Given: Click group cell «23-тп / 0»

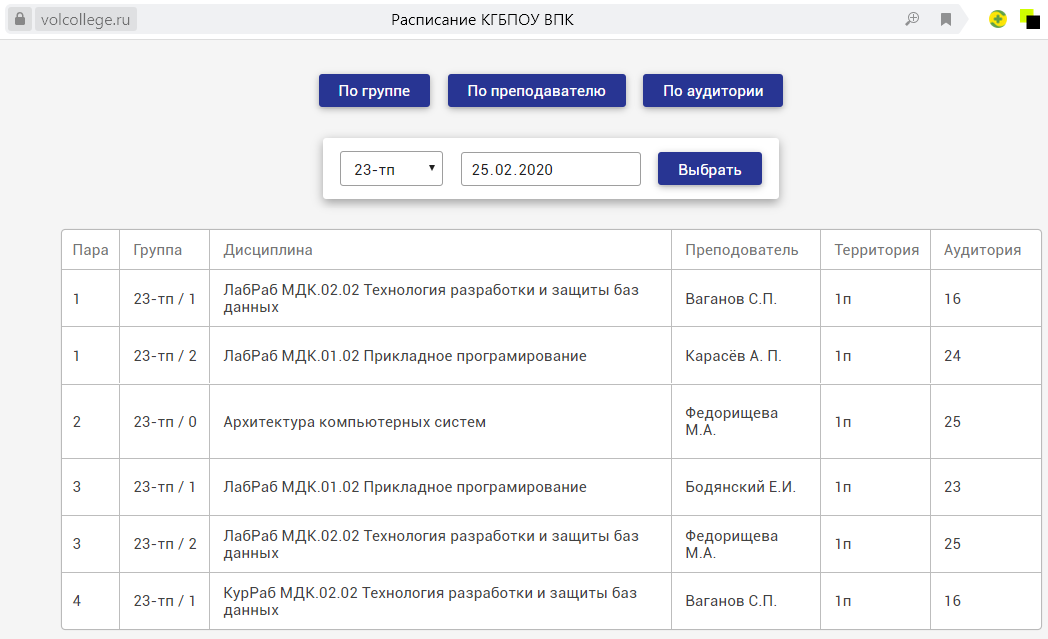Looking at the screenshot, I should click(164, 422).
